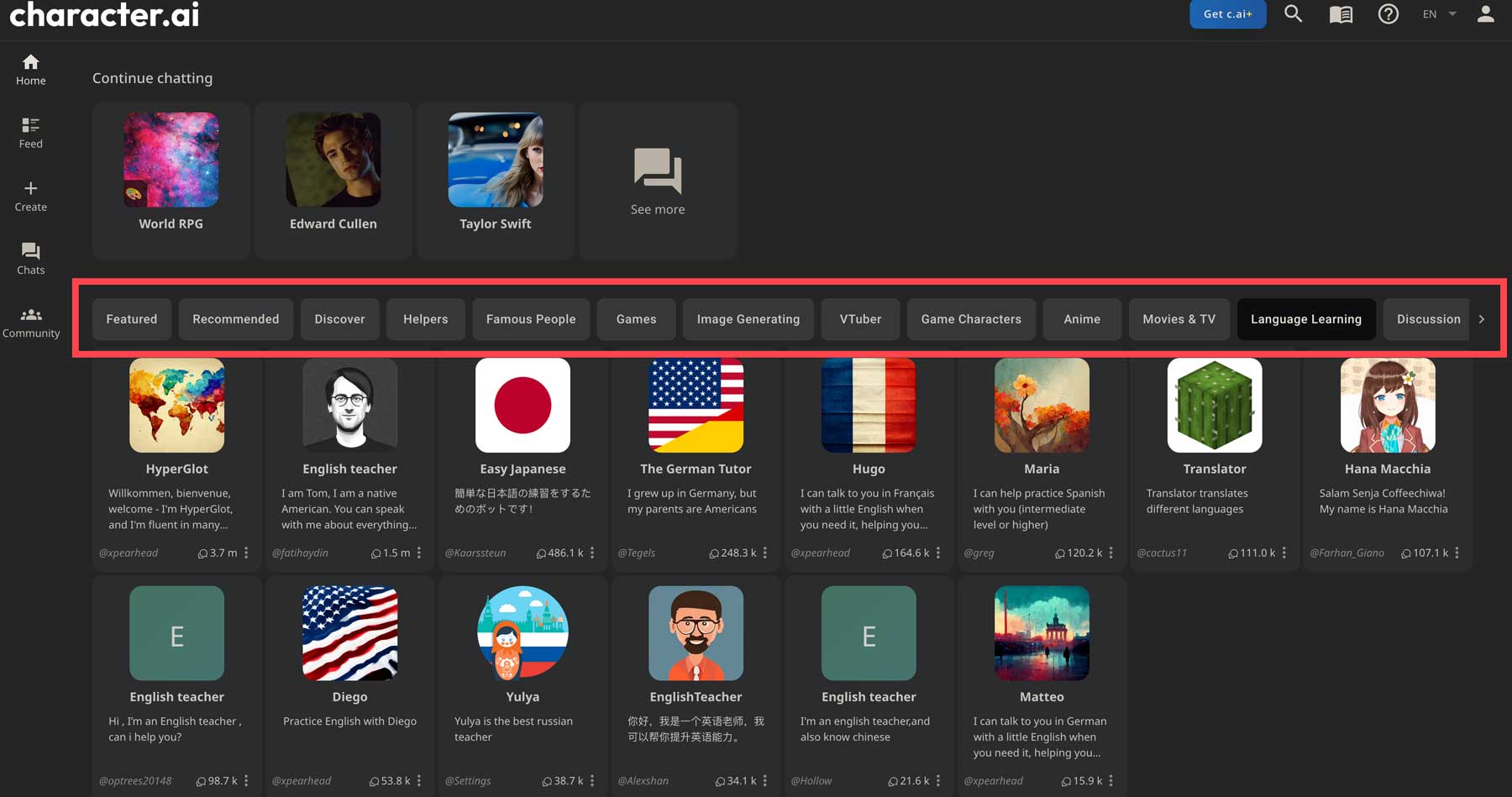The image size is (1512, 797).
Task: Open the Create icon in sidebar
Action: click(30, 194)
